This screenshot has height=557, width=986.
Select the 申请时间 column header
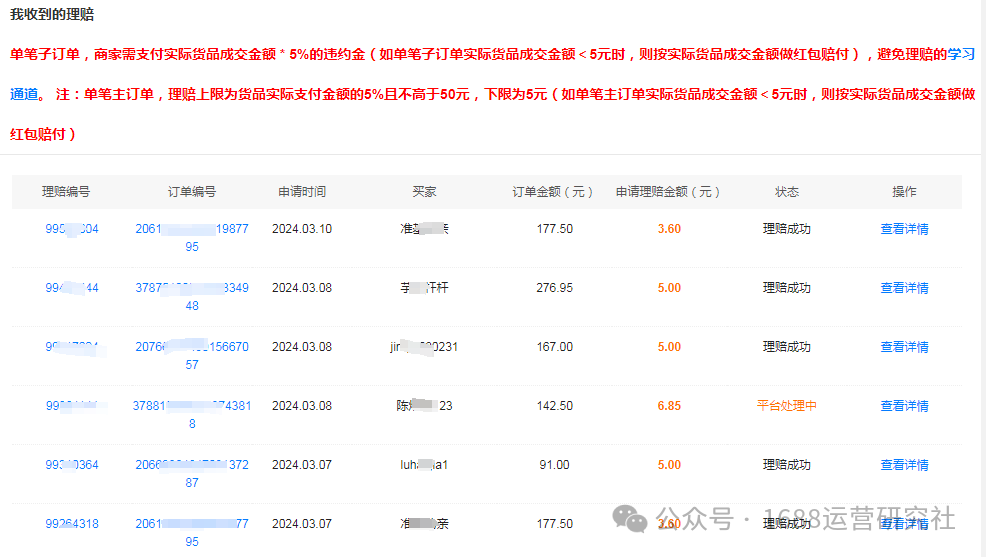[302, 192]
